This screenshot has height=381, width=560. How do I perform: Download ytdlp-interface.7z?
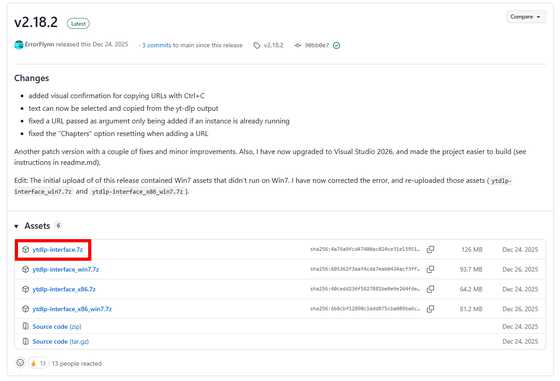pos(58,250)
